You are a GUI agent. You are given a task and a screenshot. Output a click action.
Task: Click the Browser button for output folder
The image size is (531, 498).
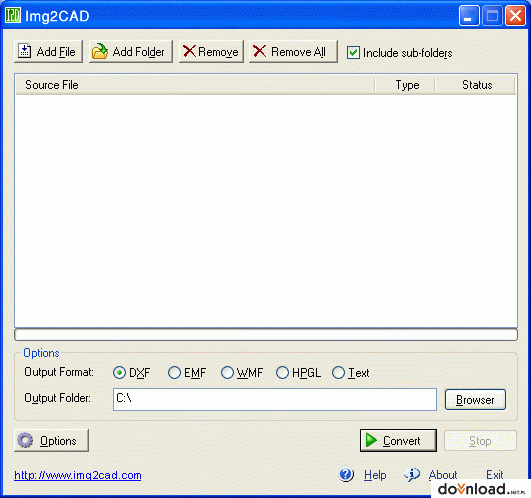click(475, 399)
